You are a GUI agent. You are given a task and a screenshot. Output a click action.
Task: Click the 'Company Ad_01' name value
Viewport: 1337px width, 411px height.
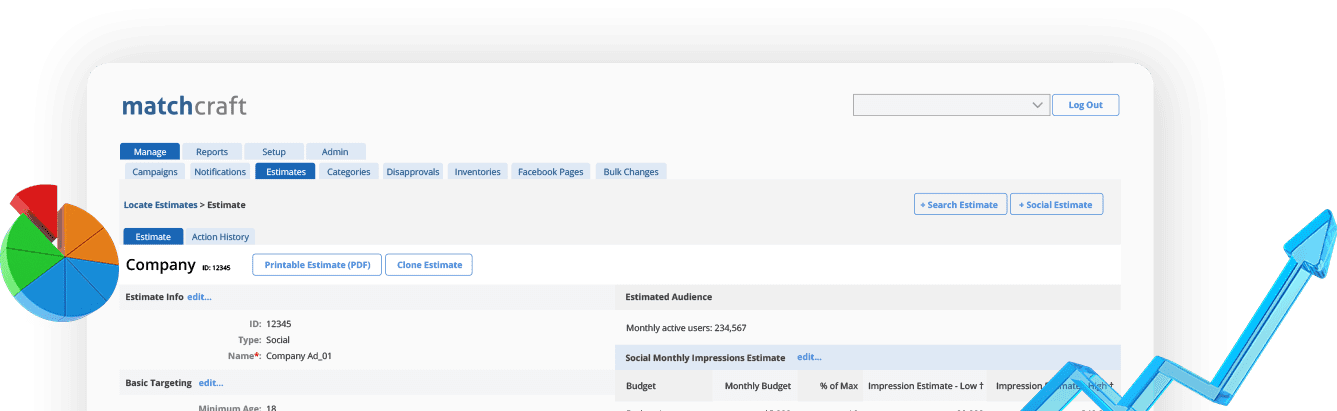(x=299, y=356)
